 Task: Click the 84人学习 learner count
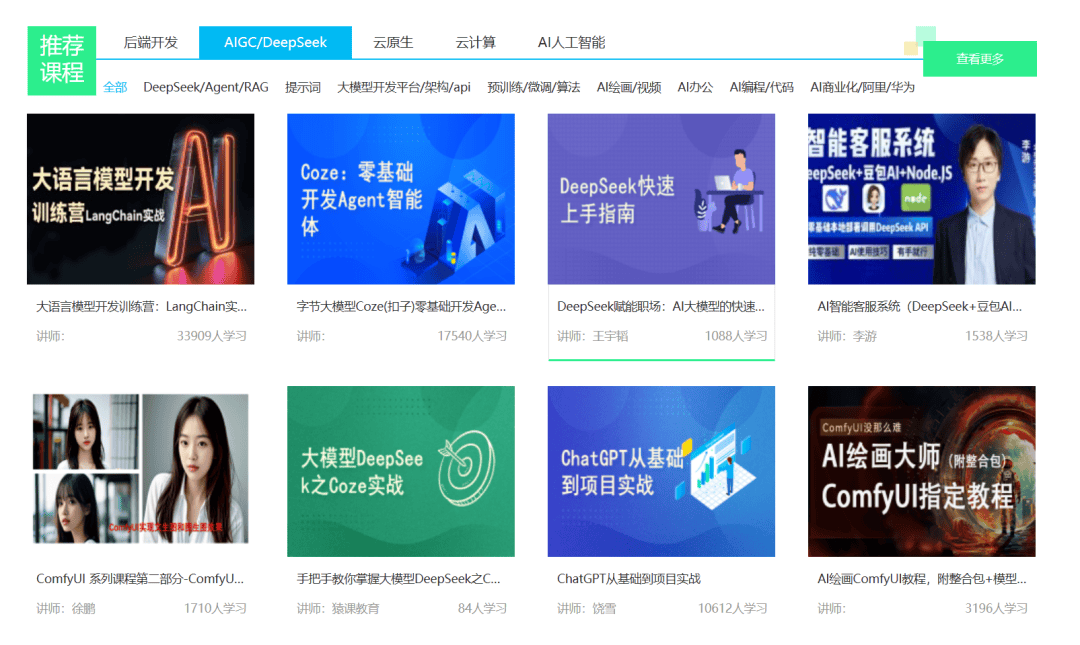click(482, 608)
